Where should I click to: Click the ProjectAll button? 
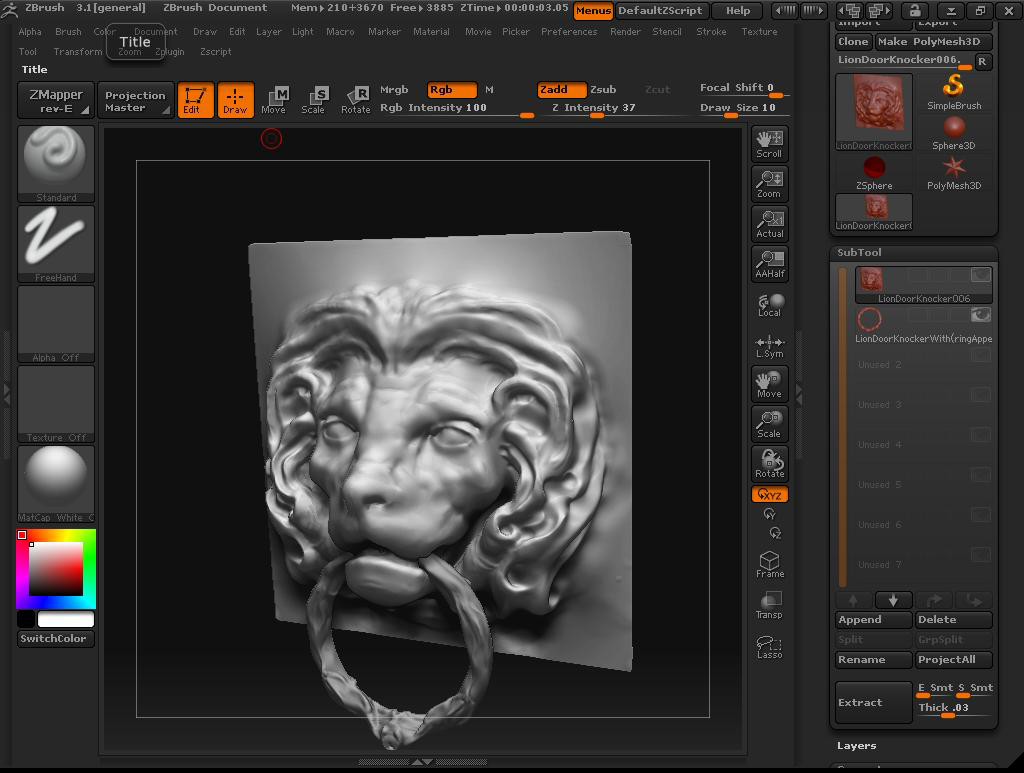[953, 659]
